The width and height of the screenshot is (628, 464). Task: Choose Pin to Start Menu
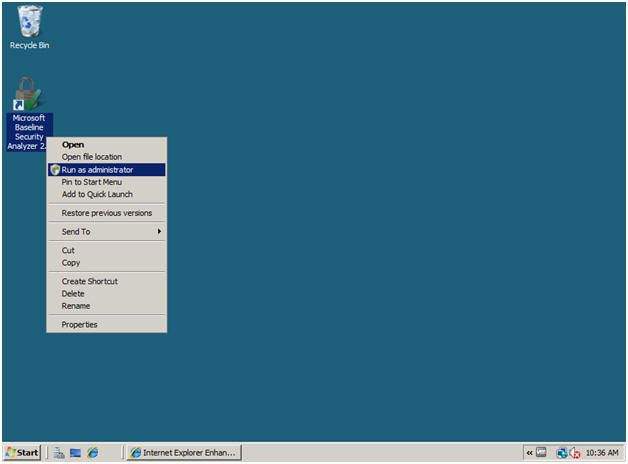[107, 182]
